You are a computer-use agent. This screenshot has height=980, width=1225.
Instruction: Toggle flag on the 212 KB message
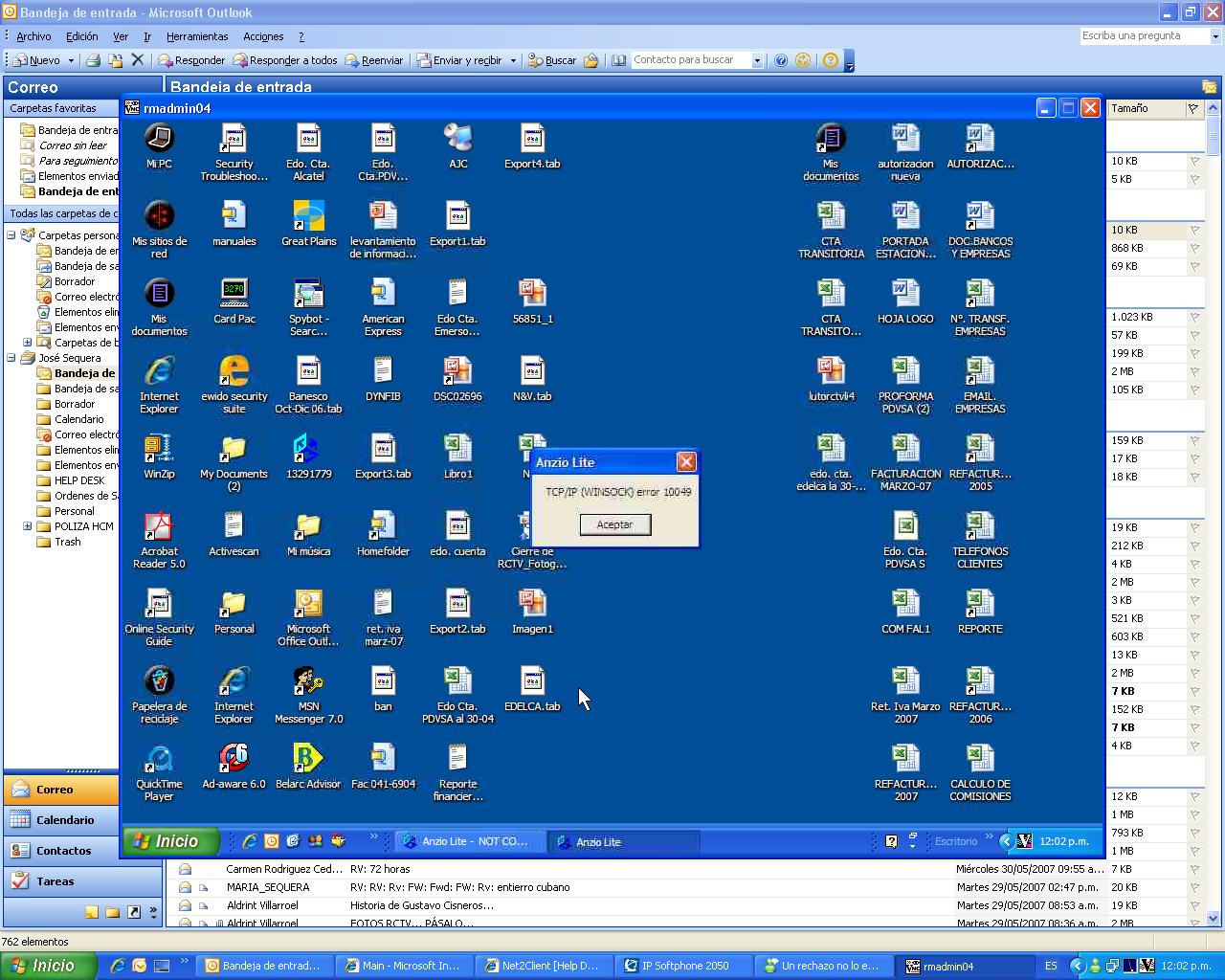coord(1194,546)
